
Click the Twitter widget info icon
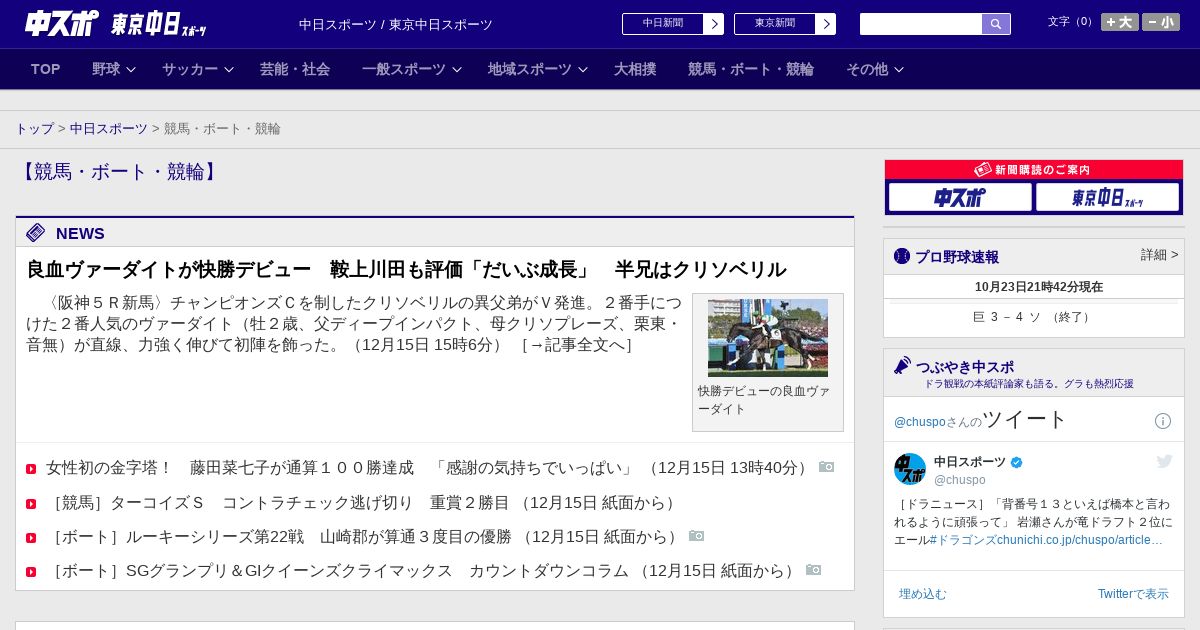coord(1163,421)
